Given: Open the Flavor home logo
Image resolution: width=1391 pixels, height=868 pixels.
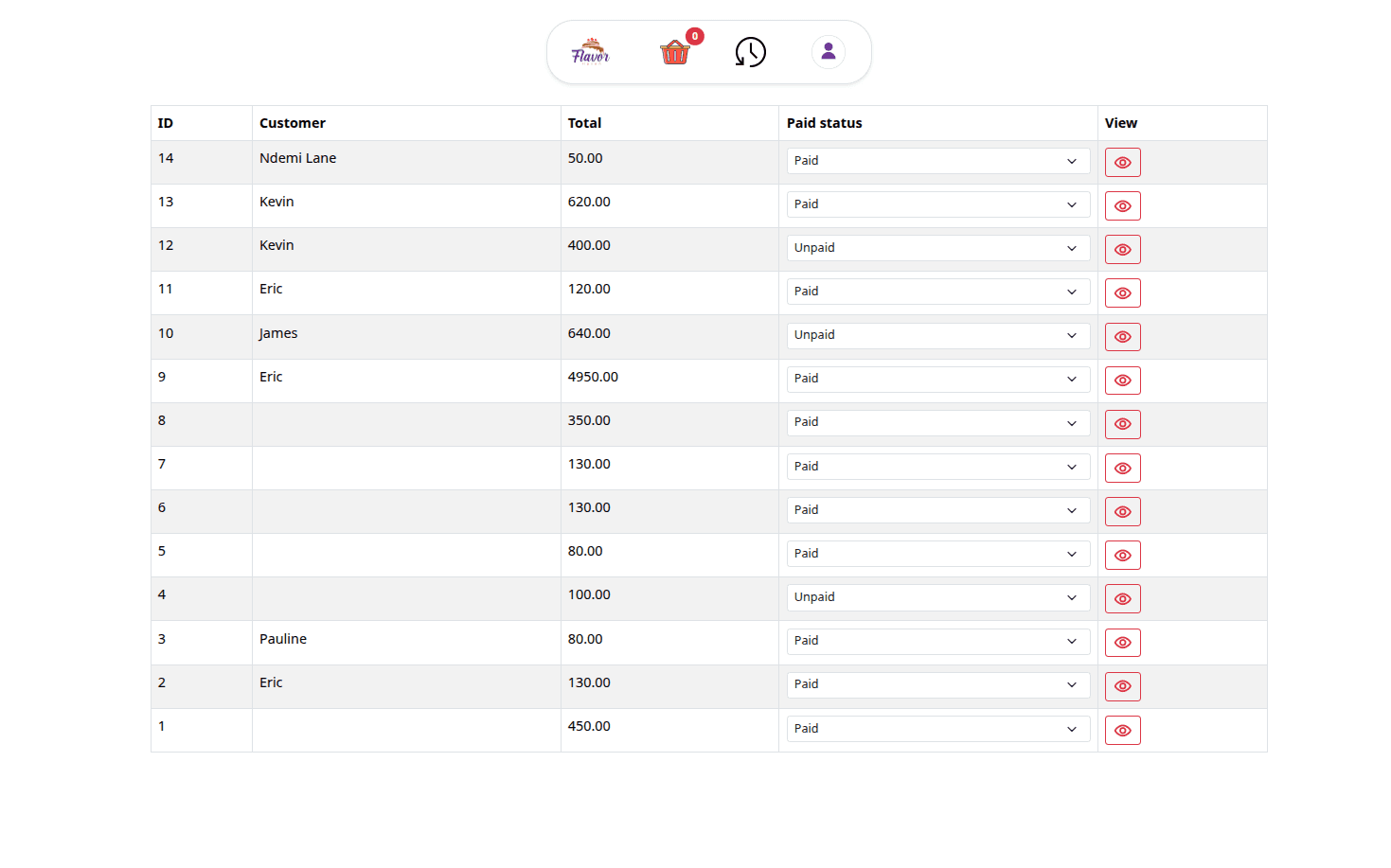Looking at the screenshot, I should pyautogui.click(x=590, y=52).
